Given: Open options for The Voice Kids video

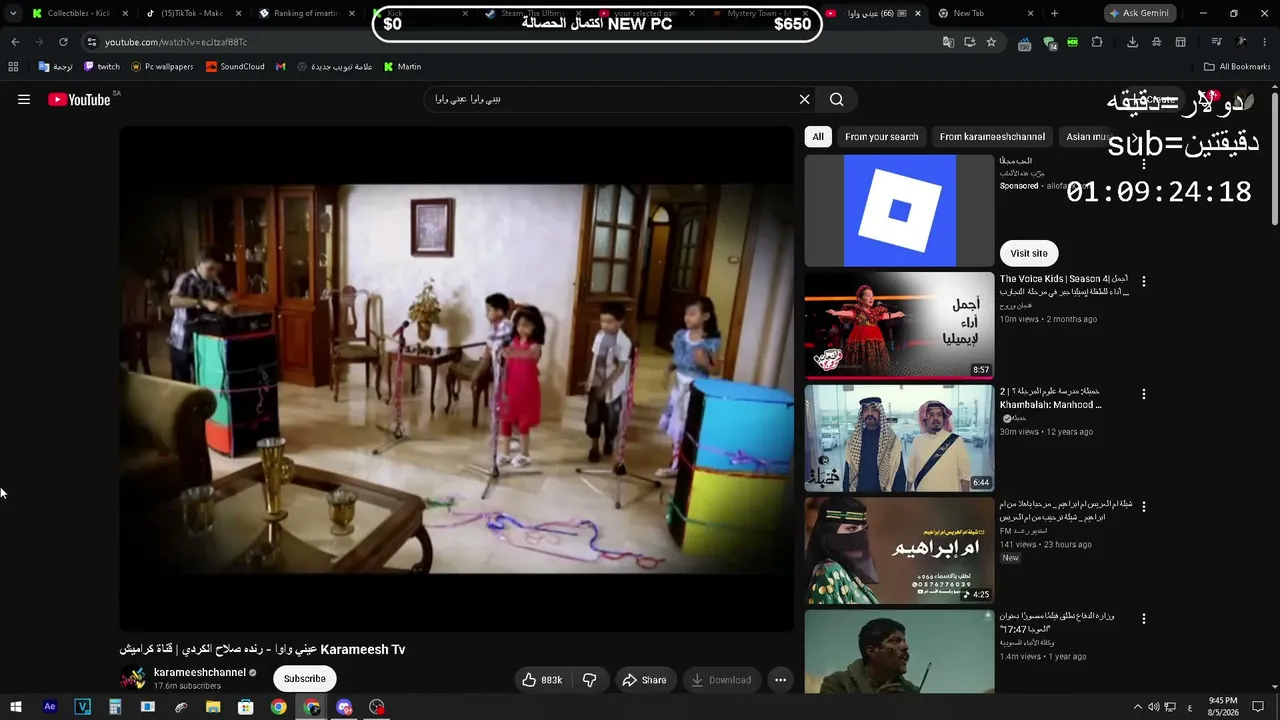Looking at the screenshot, I should point(1144,282).
